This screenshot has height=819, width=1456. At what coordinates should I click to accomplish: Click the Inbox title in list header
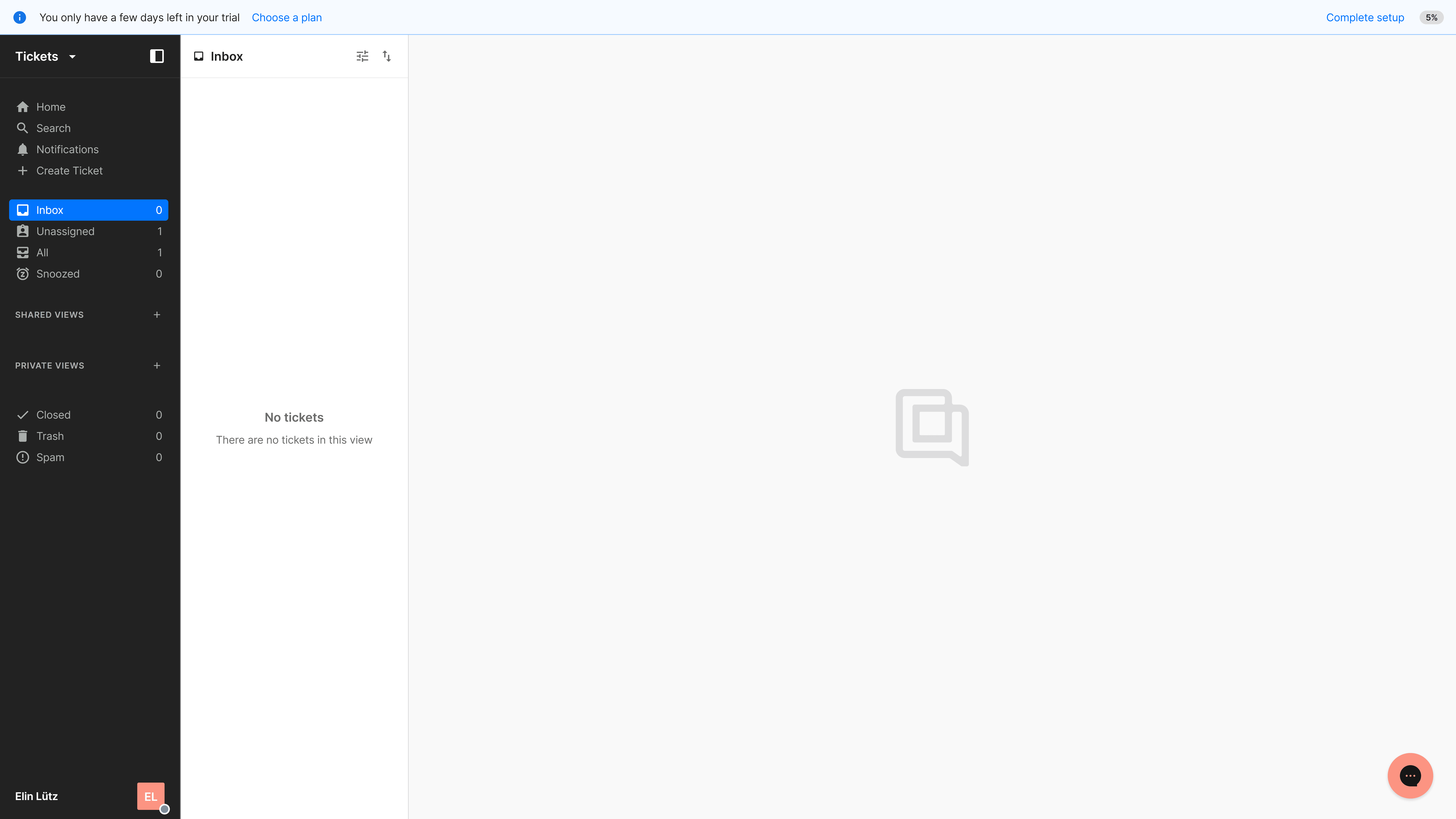coord(227,56)
